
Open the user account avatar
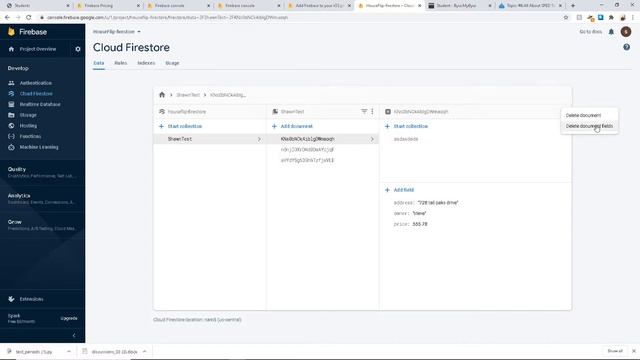[x=625, y=32]
